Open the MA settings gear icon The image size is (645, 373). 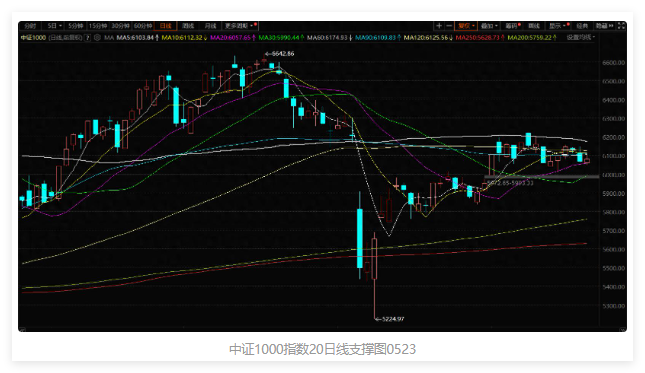97,37
